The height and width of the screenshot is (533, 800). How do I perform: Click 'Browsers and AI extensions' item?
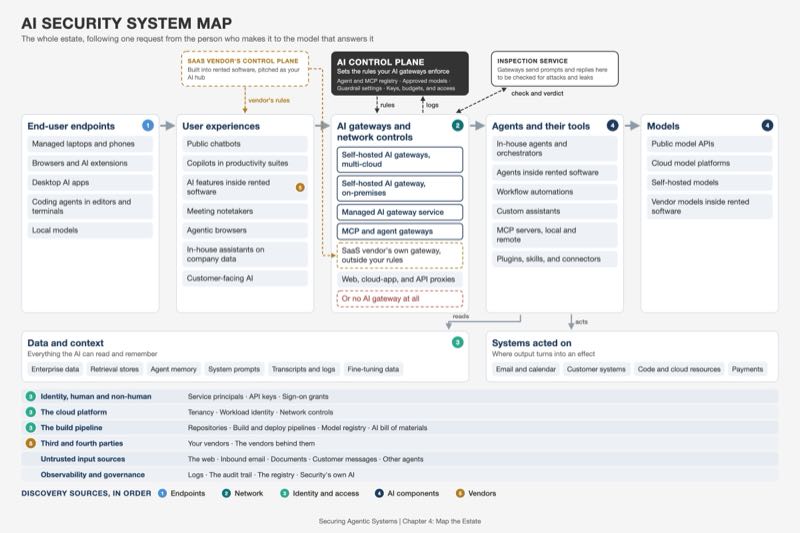90,163
